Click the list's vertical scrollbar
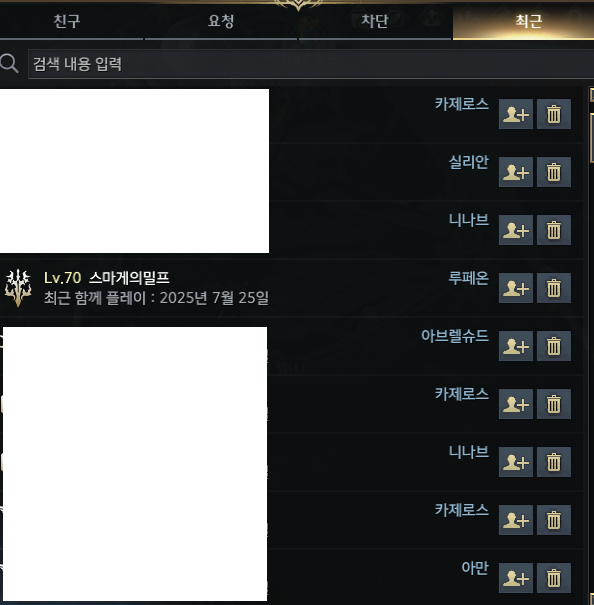594x605 pixels. 591,343
